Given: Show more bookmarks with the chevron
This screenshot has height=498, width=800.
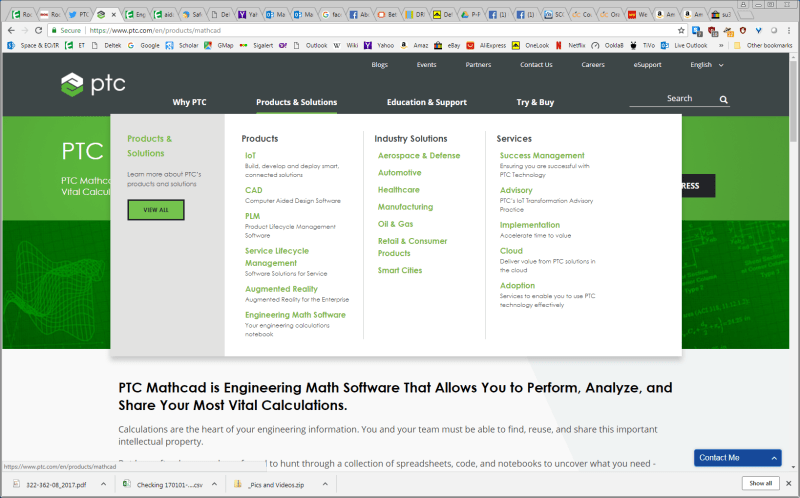Looking at the screenshot, I should (x=721, y=45).
